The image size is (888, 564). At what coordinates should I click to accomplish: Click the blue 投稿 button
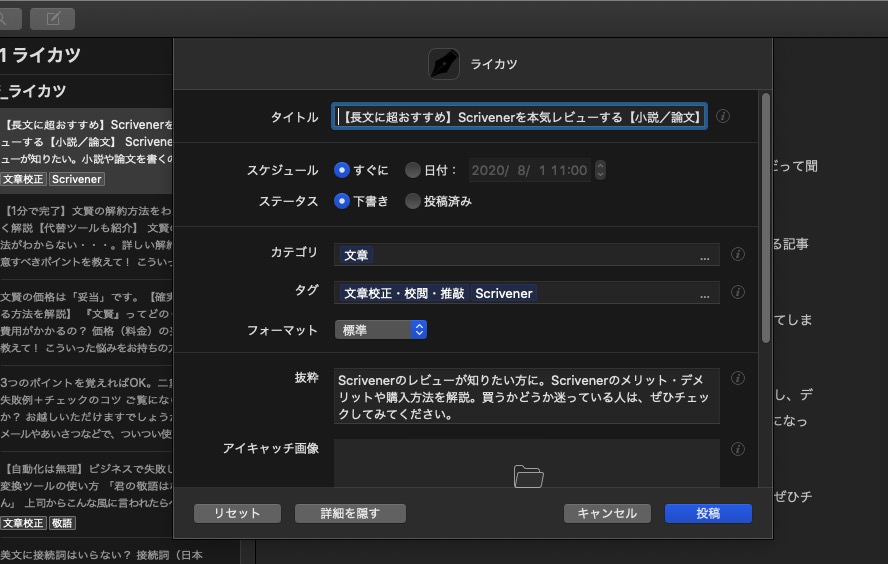pos(708,513)
